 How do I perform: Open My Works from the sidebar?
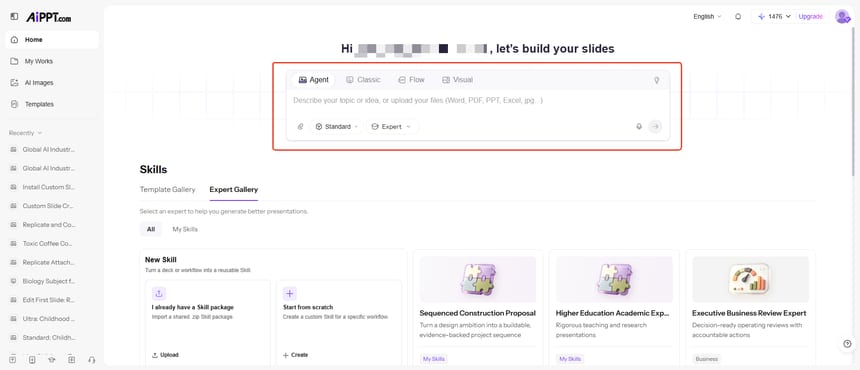pos(52,61)
